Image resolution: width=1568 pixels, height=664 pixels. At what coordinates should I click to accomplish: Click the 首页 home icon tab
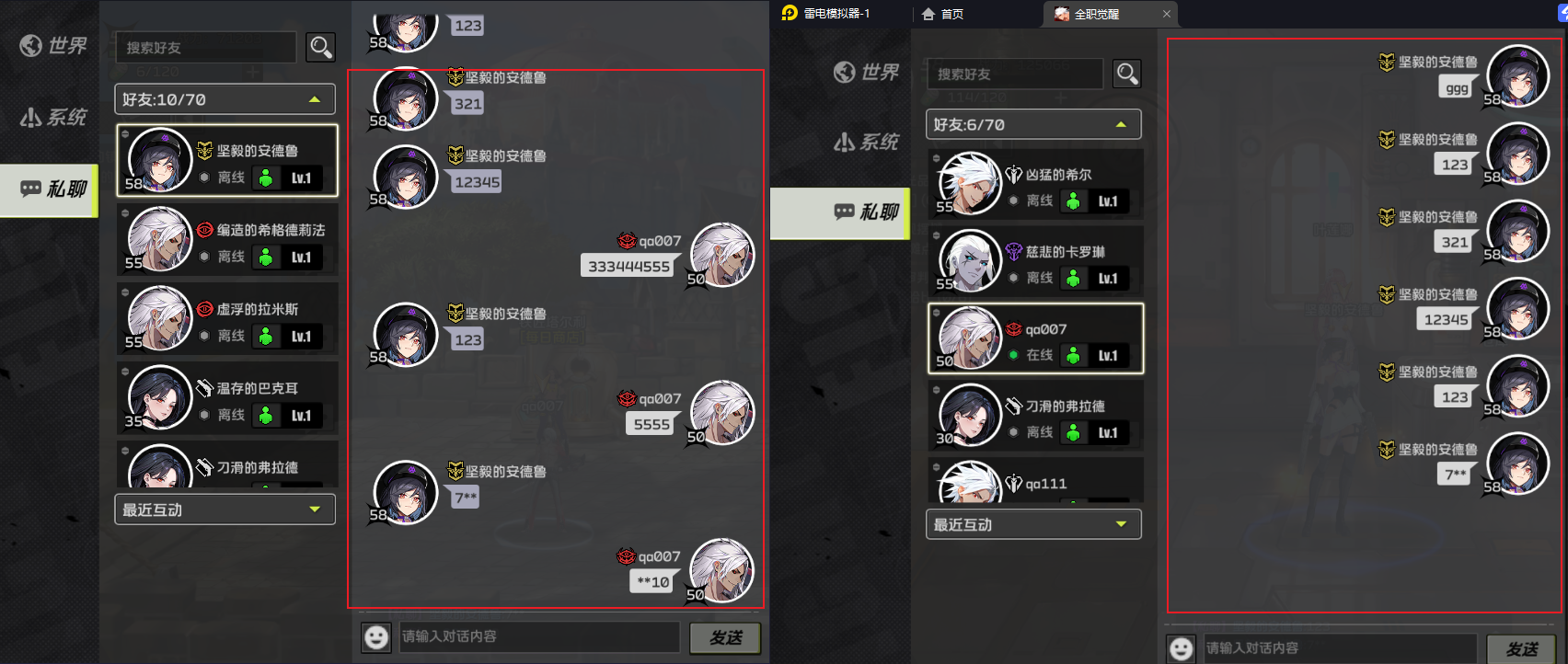[942, 14]
